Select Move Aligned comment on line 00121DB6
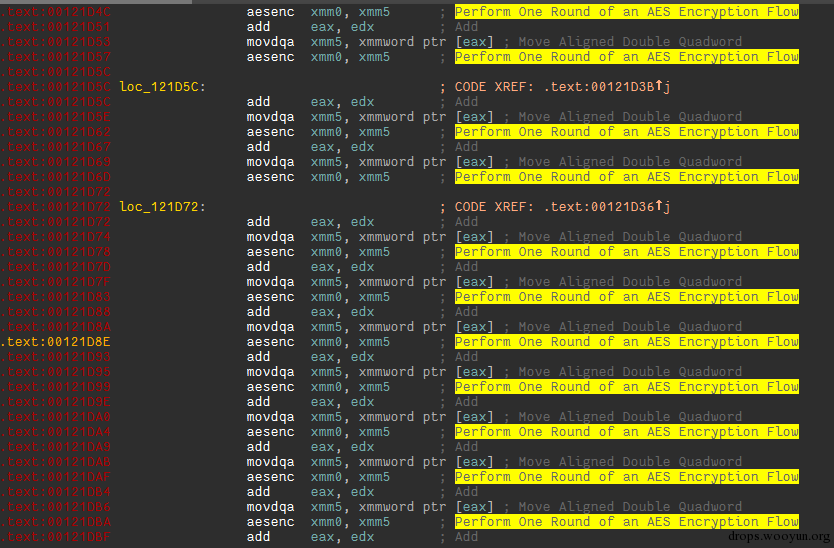 point(630,507)
